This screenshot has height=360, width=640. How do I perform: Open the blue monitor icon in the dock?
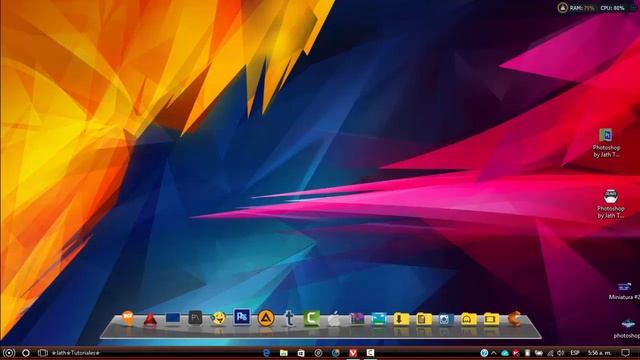[x=173, y=318]
